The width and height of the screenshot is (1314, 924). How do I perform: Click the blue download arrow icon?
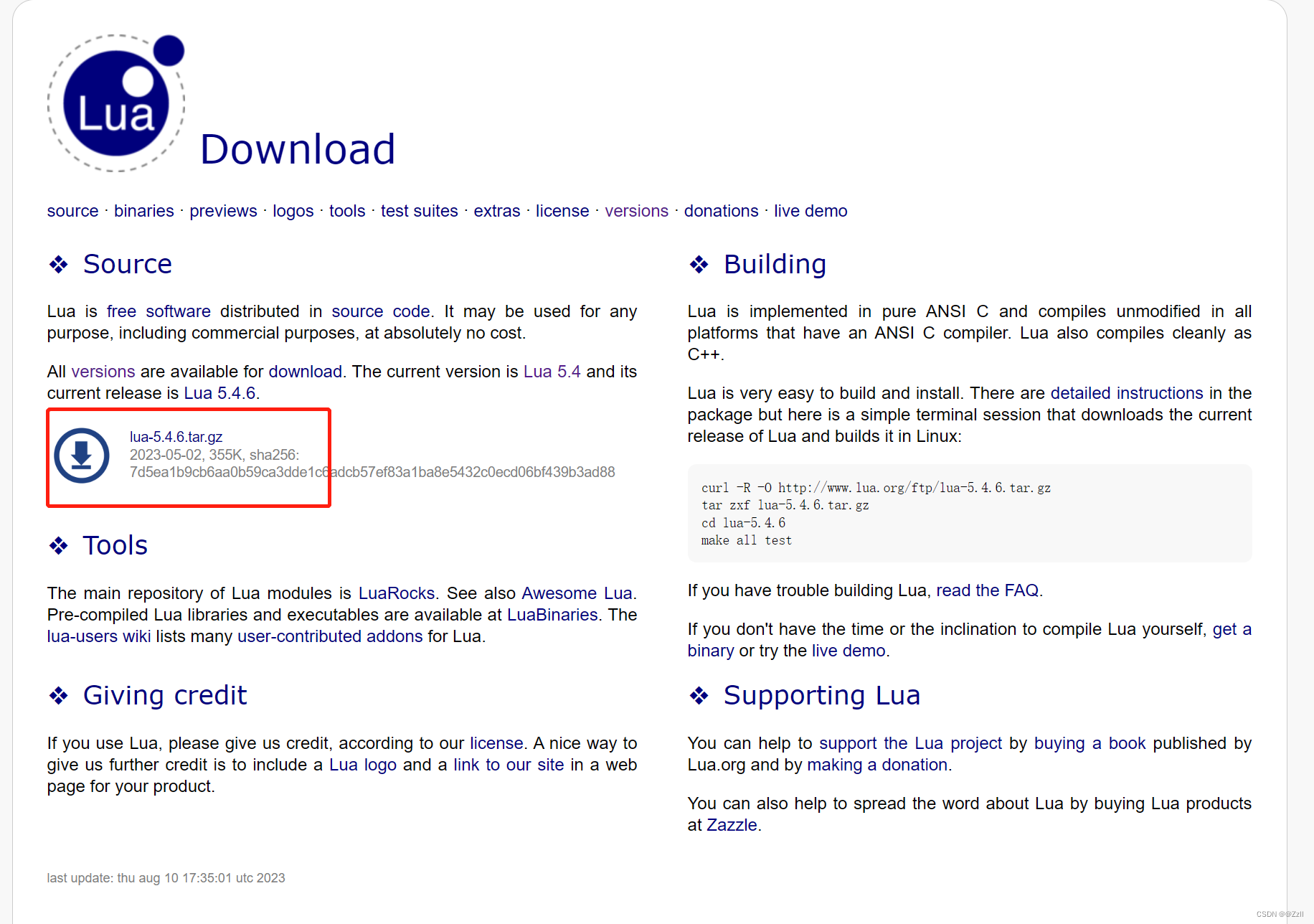coord(82,456)
